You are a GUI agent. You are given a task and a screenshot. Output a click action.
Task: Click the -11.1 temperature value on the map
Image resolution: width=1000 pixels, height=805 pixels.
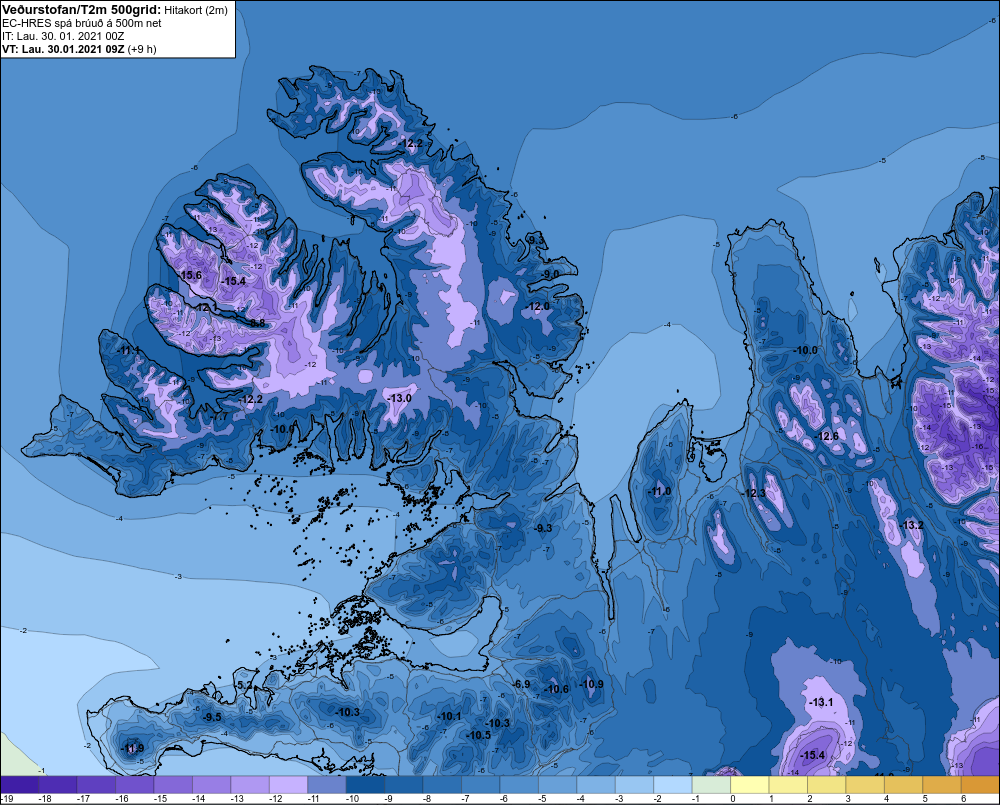pyautogui.click(x=128, y=351)
